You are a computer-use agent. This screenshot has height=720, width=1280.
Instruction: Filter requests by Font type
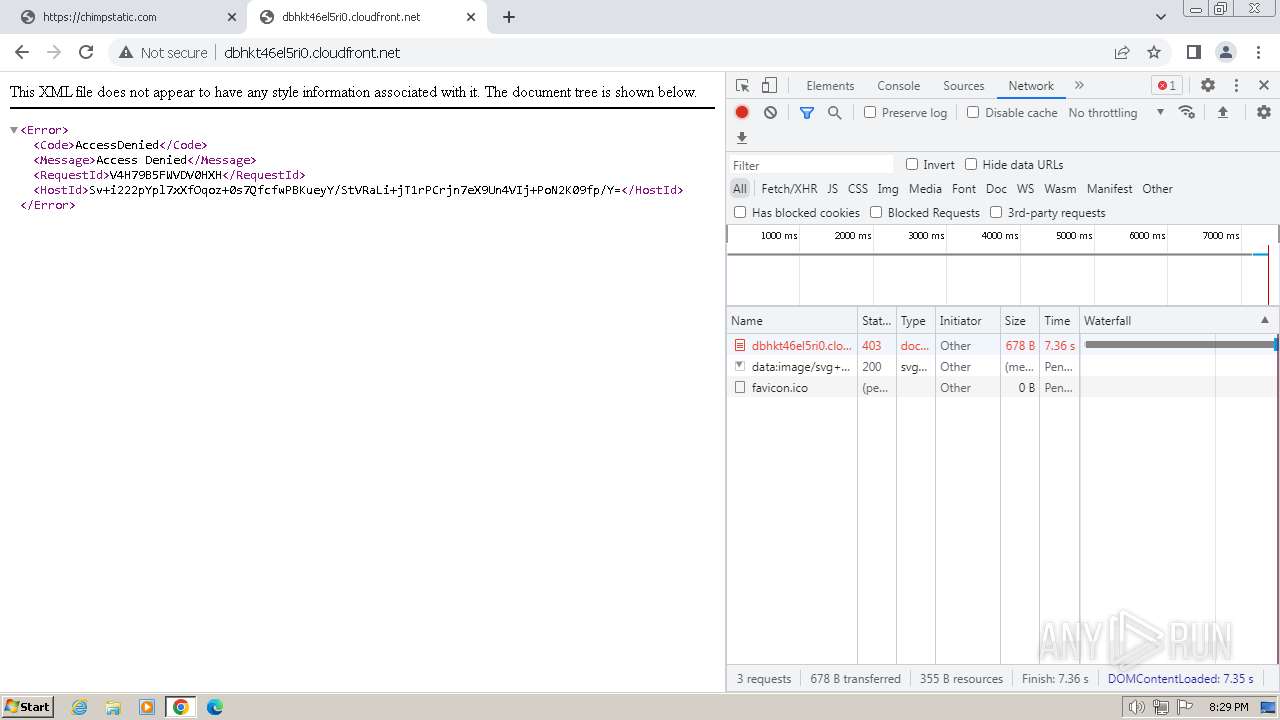coord(964,188)
